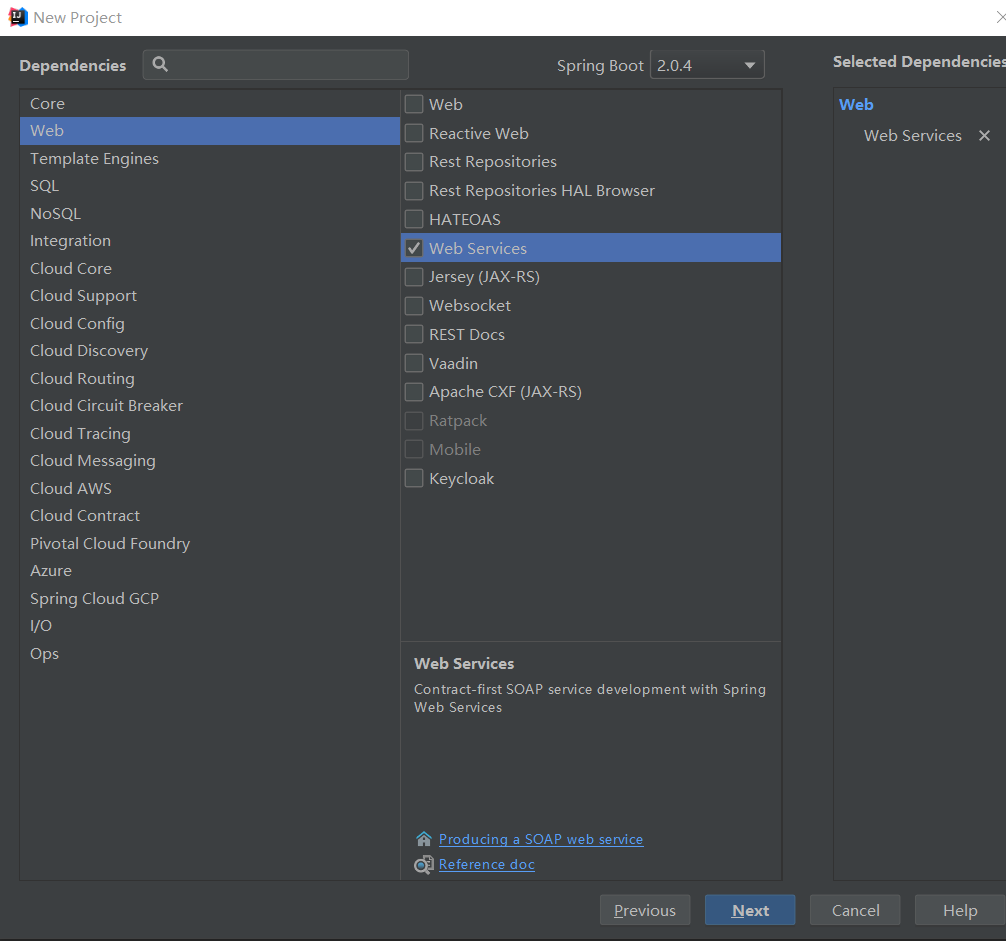Open Cloud Circuit Breaker category
Viewport: 1006px width, 941px height.
tap(210, 405)
